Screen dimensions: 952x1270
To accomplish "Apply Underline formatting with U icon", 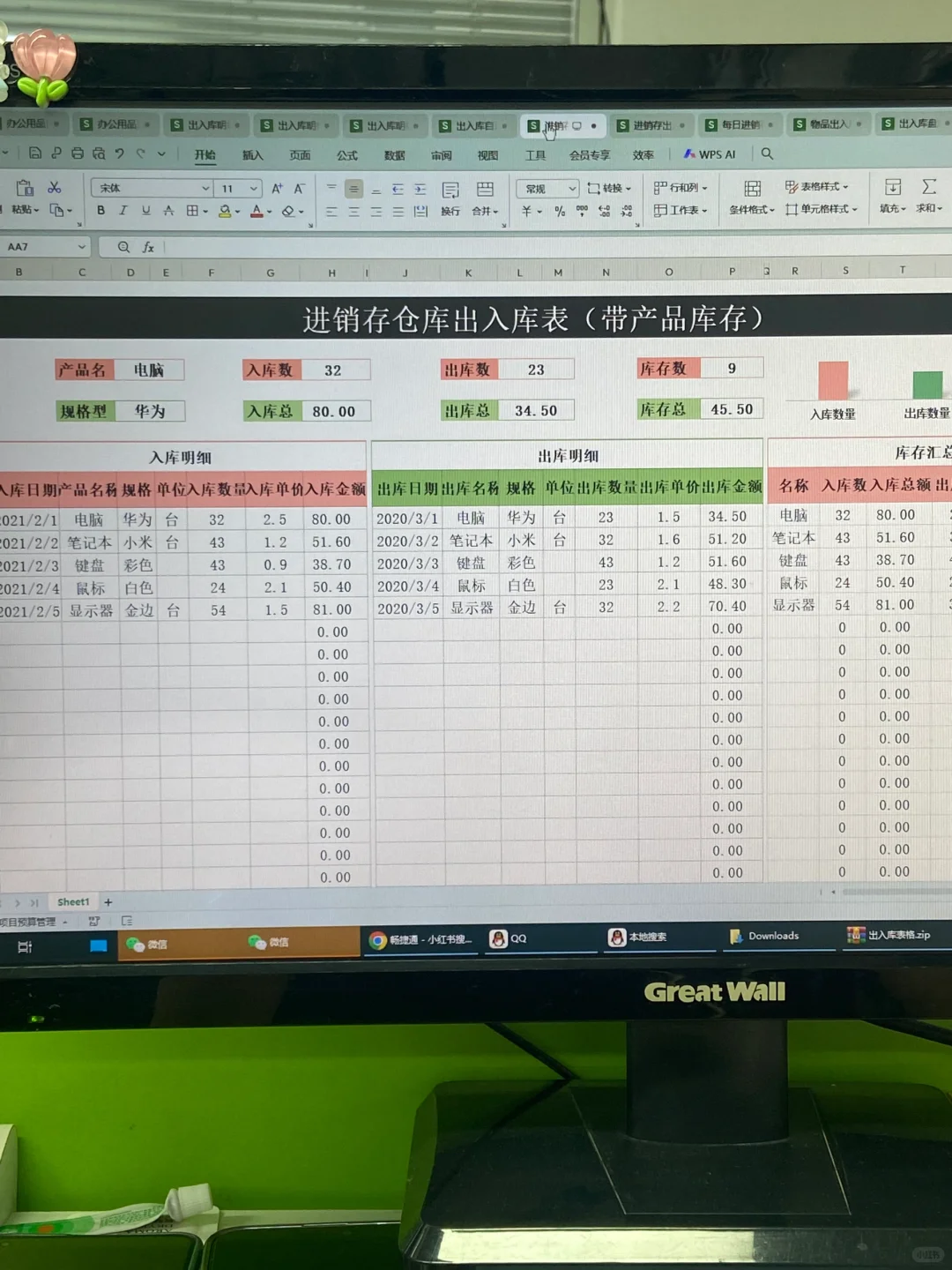I will [146, 211].
